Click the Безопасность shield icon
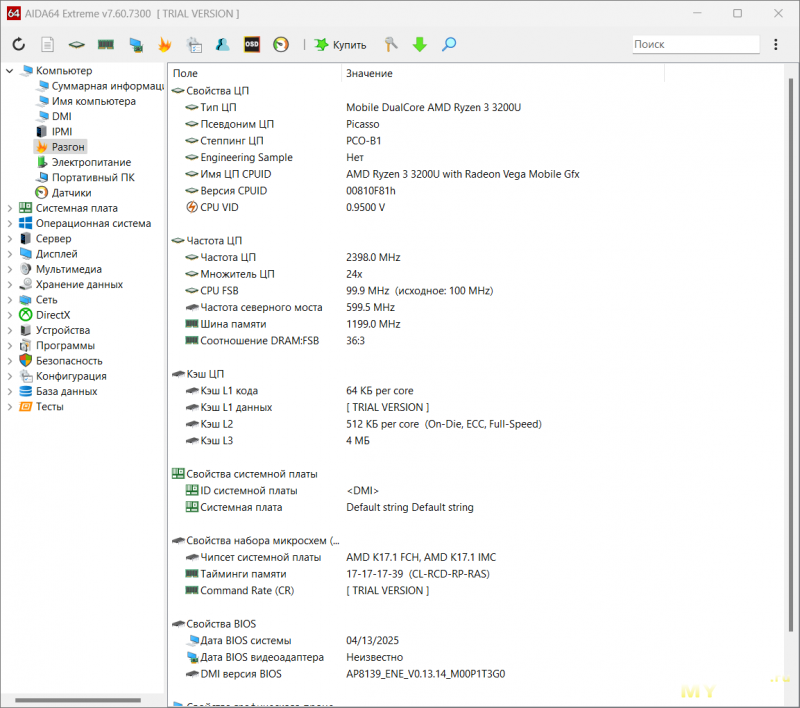The width and height of the screenshot is (800, 708). pos(26,361)
